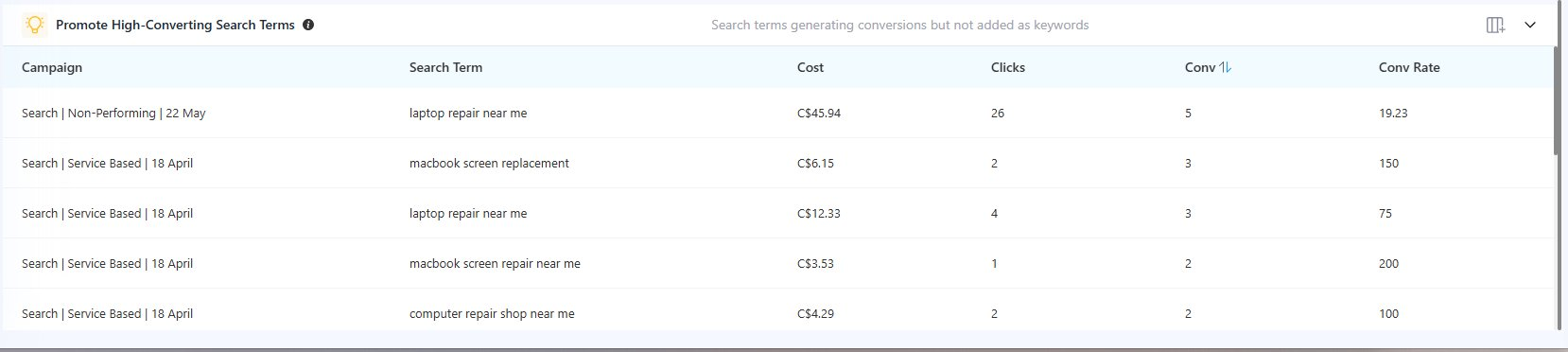Viewport: 1568px width, 352px height.
Task: Click the cost value C$45.94
Action: click(x=819, y=113)
